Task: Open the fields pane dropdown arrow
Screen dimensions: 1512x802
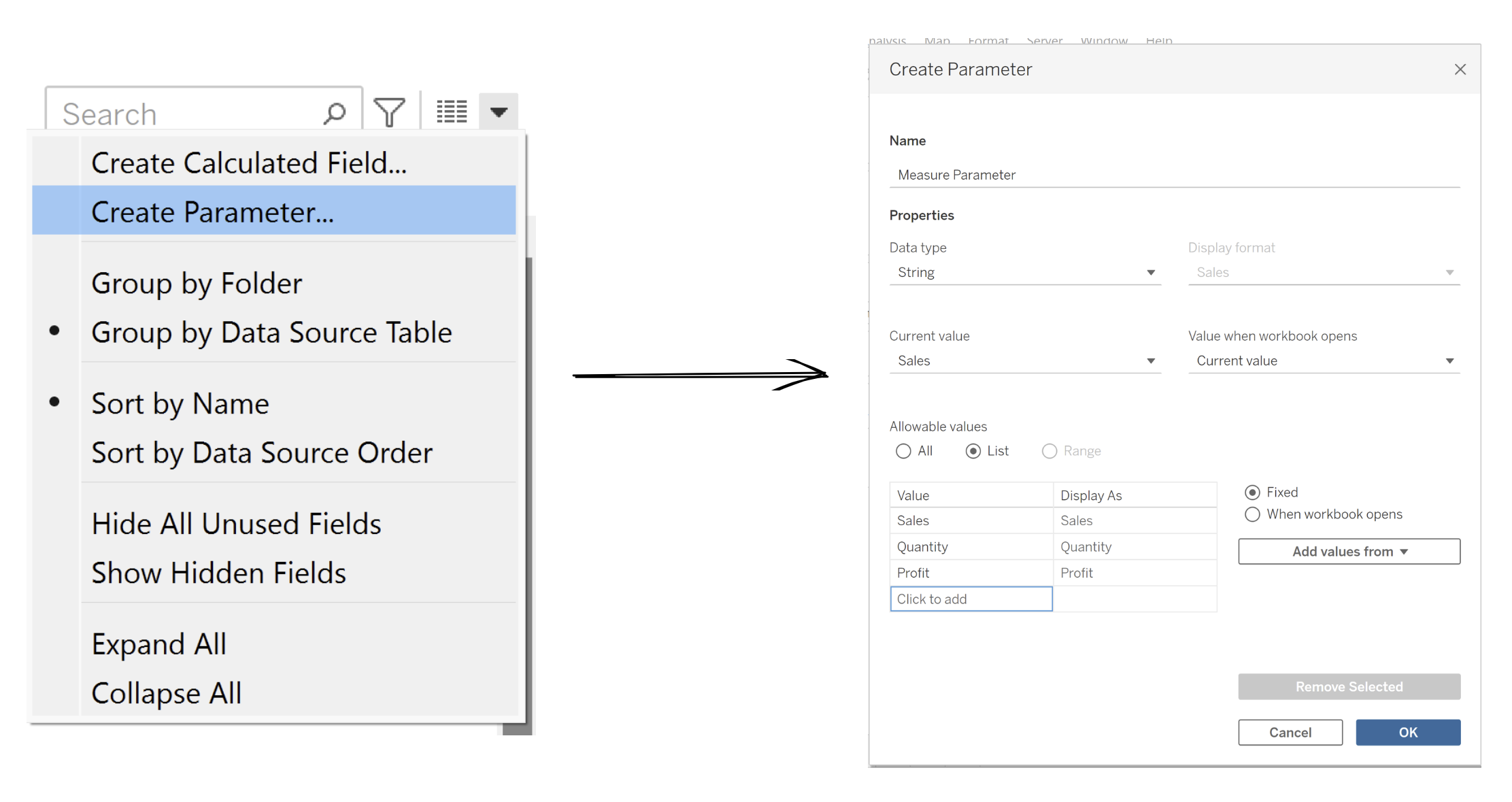Action: coord(499,111)
